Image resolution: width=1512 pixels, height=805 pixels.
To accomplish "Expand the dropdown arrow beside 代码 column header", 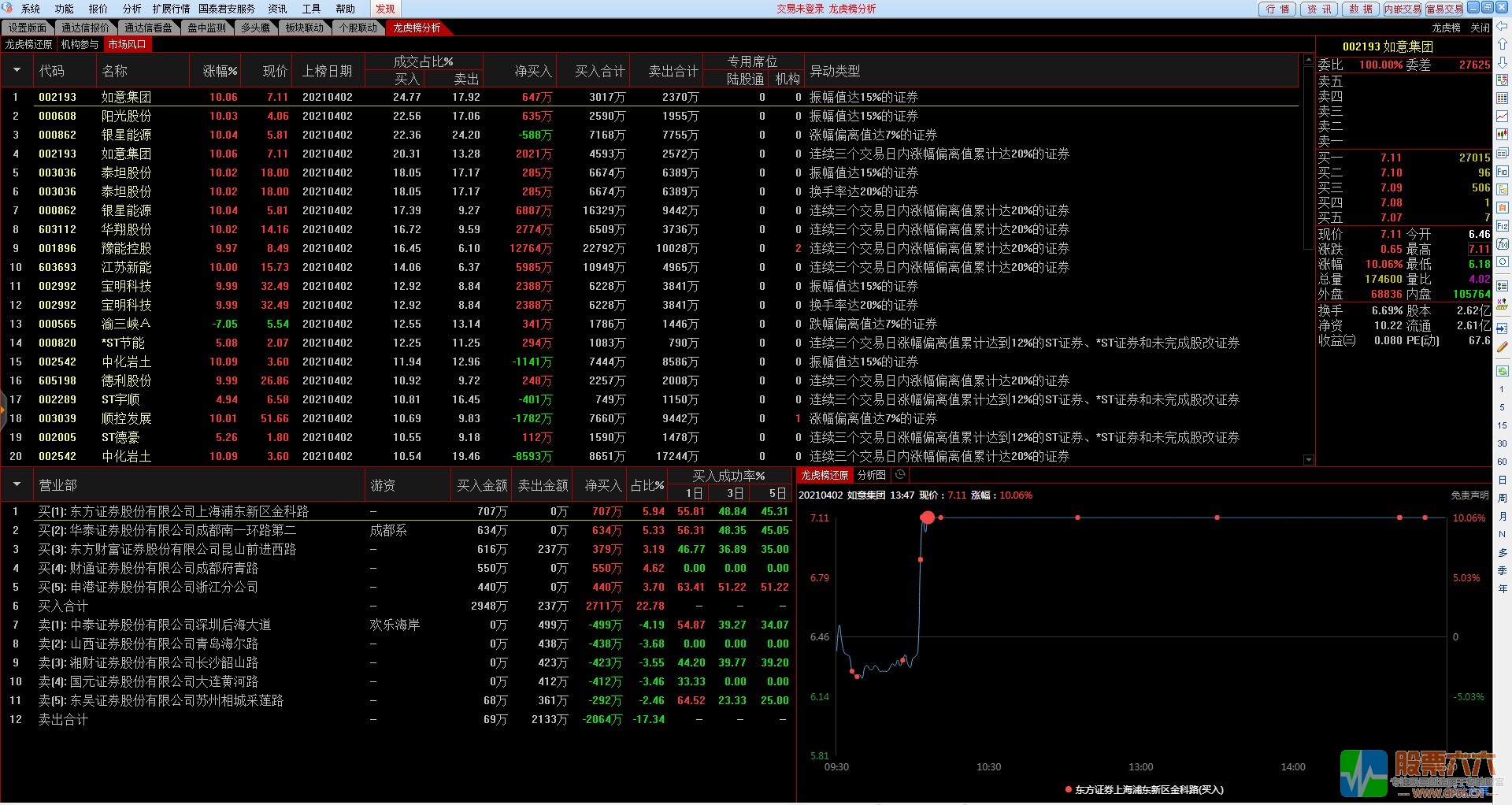I will click(x=17, y=71).
